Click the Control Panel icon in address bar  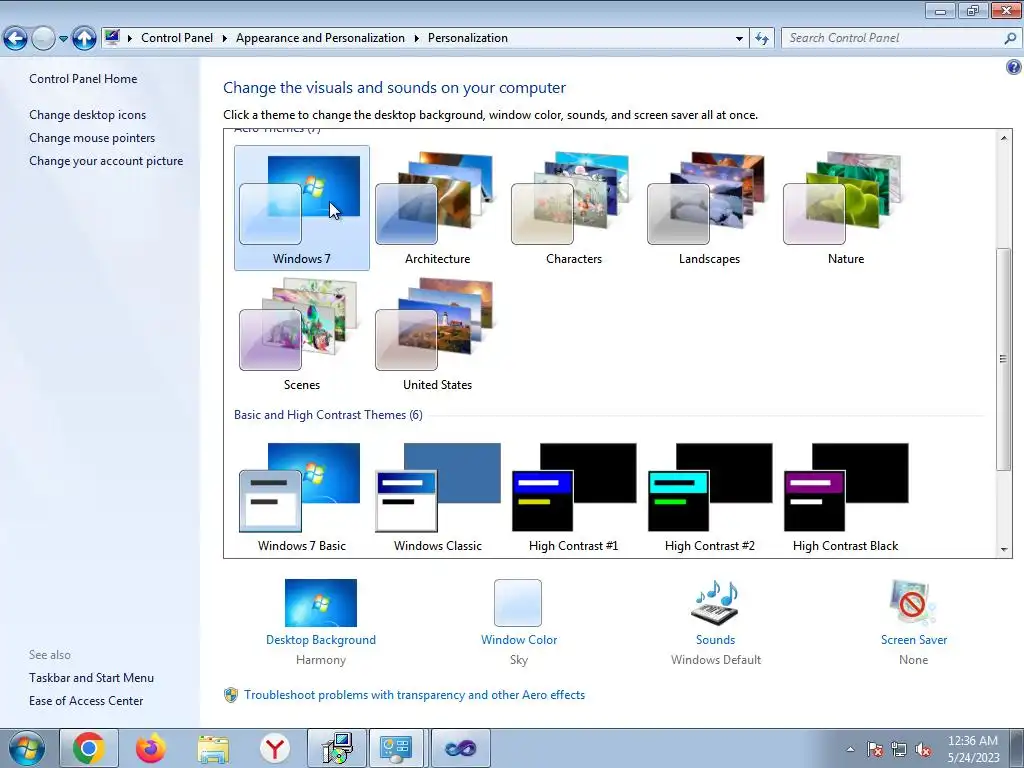[x=112, y=38]
